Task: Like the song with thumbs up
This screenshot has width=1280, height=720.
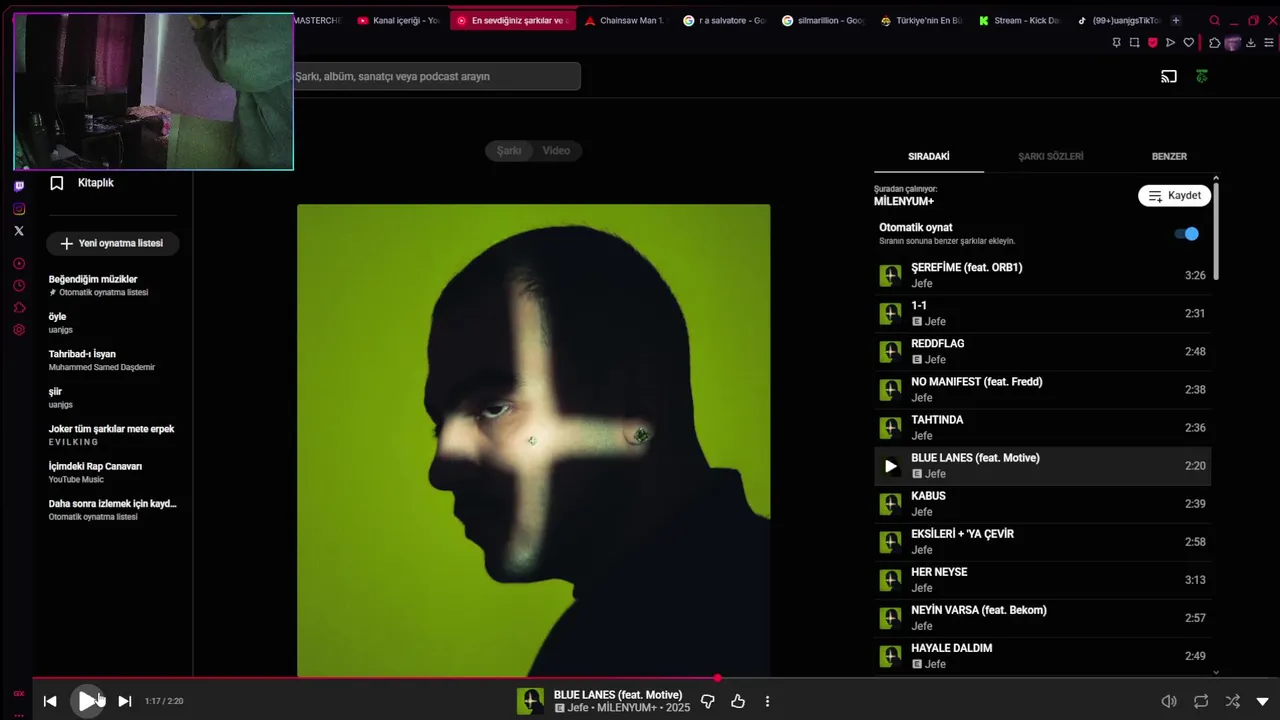Action: pos(738,701)
